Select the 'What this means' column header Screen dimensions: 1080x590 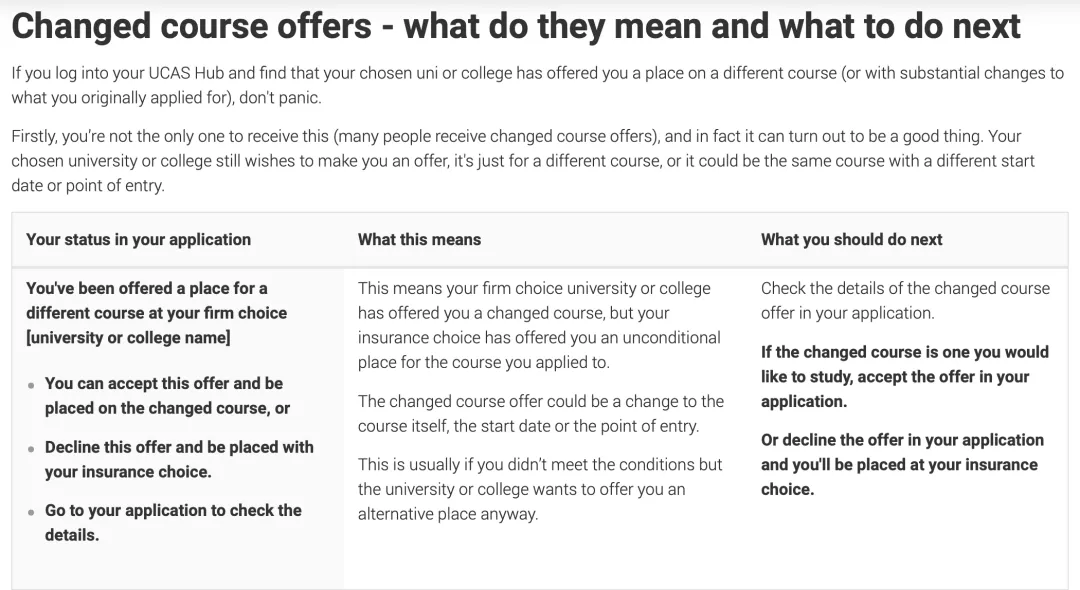[x=419, y=240]
